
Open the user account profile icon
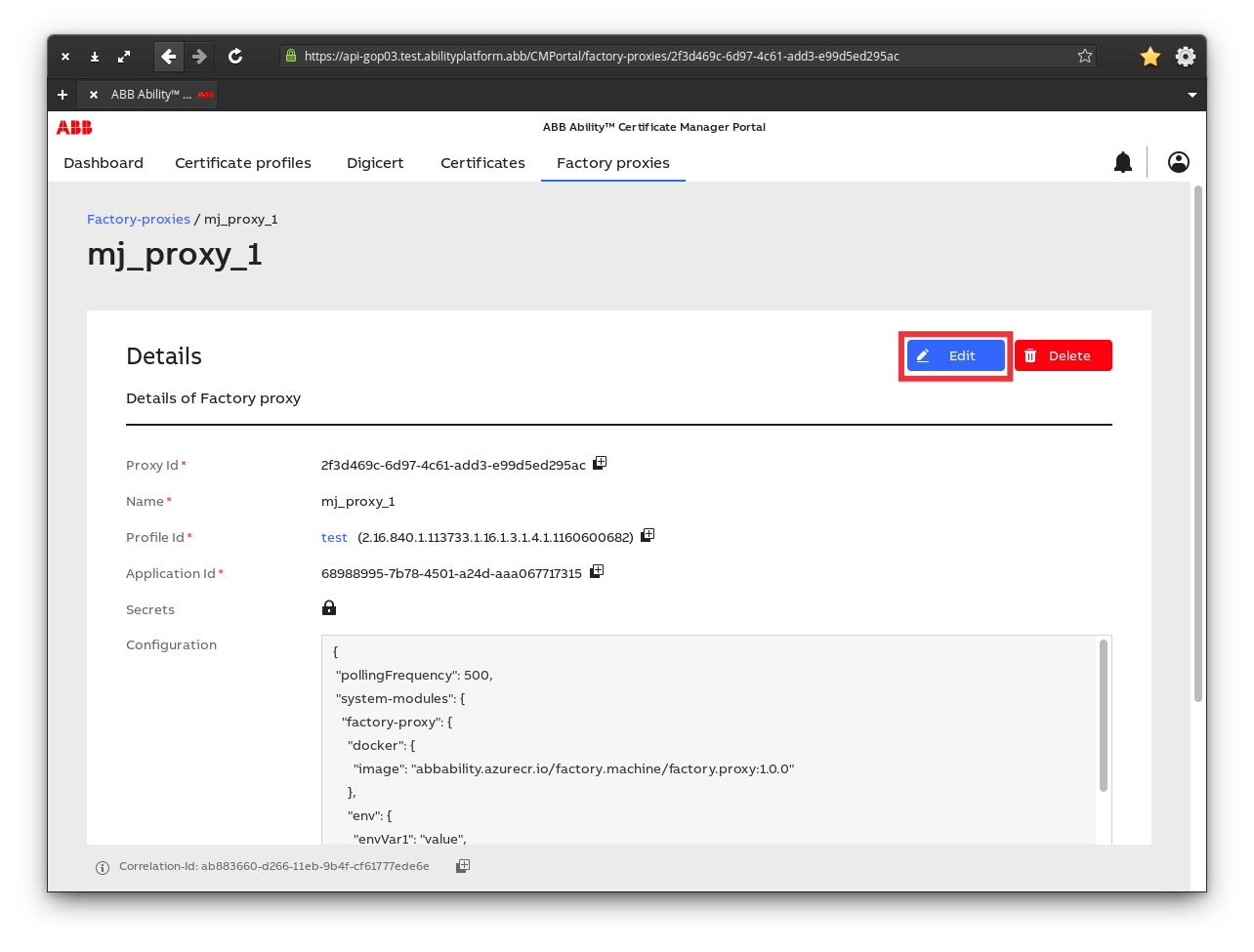click(x=1179, y=162)
